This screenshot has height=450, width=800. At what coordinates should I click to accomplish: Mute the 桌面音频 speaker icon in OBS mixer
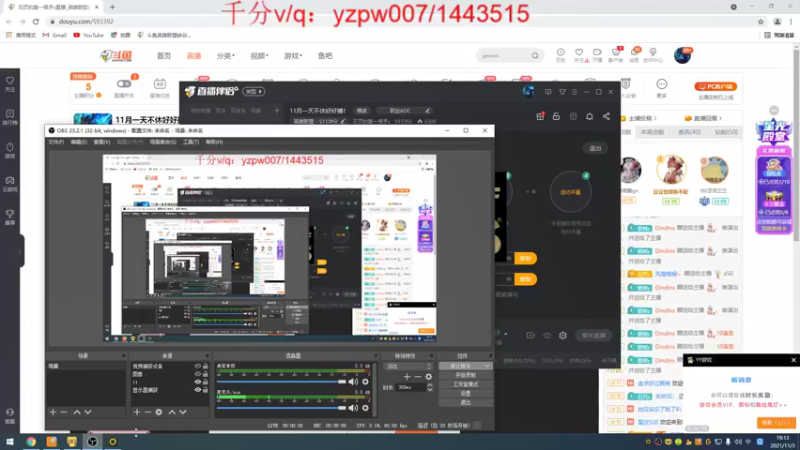pyautogui.click(x=353, y=382)
